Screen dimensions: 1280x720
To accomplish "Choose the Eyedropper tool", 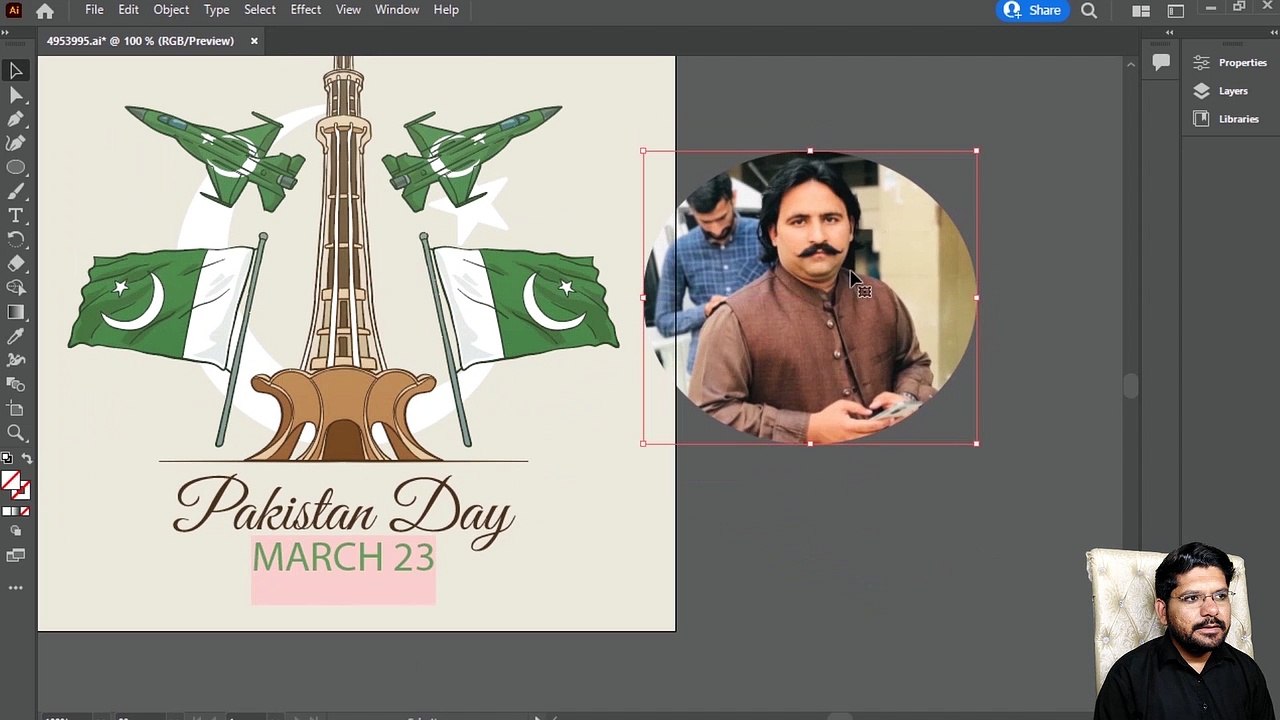I will (16, 336).
